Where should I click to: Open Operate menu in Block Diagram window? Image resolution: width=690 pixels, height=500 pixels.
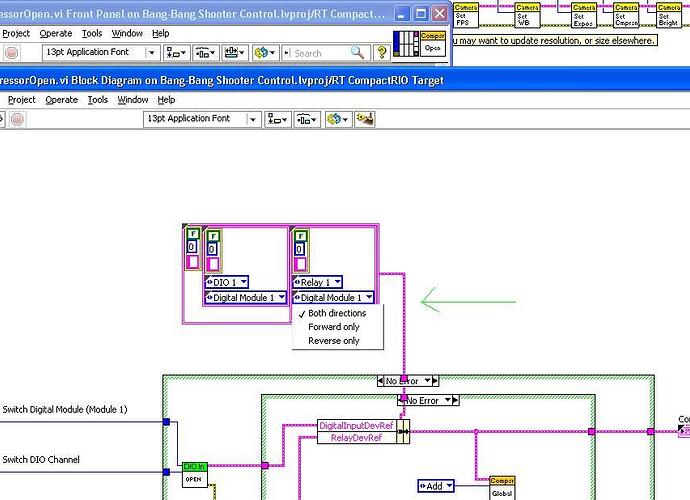coord(62,100)
